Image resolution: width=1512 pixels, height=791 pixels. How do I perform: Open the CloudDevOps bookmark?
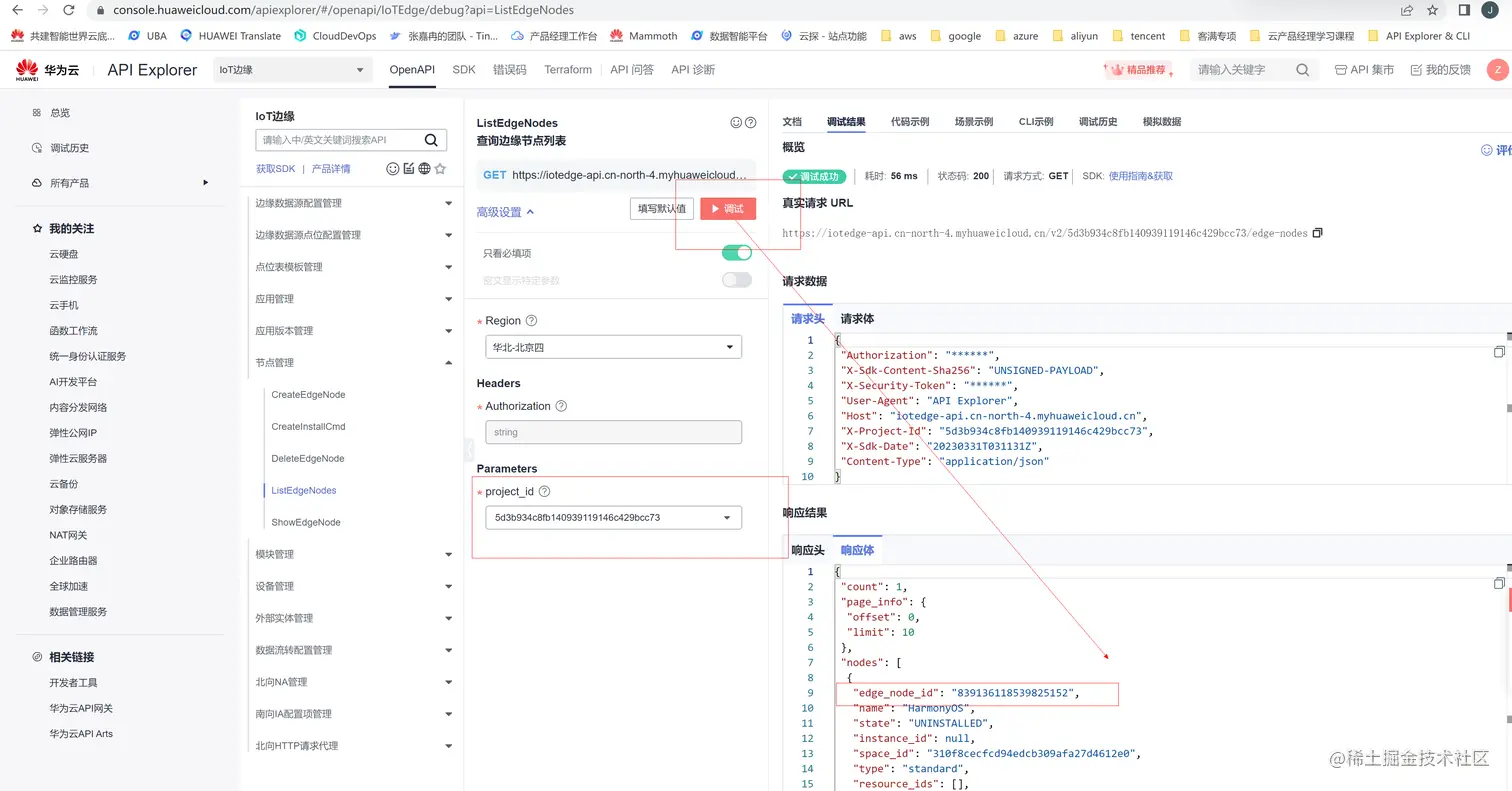tap(336, 36)
